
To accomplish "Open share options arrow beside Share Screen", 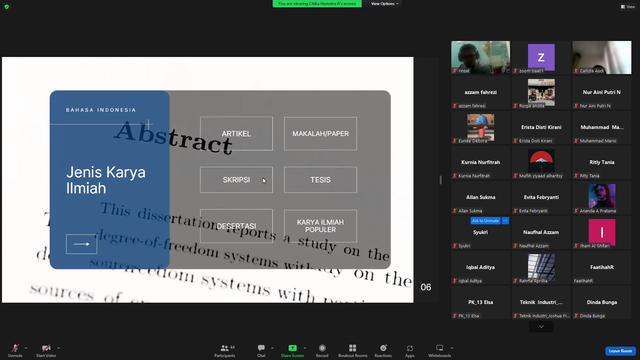I will tap(305, 348).
